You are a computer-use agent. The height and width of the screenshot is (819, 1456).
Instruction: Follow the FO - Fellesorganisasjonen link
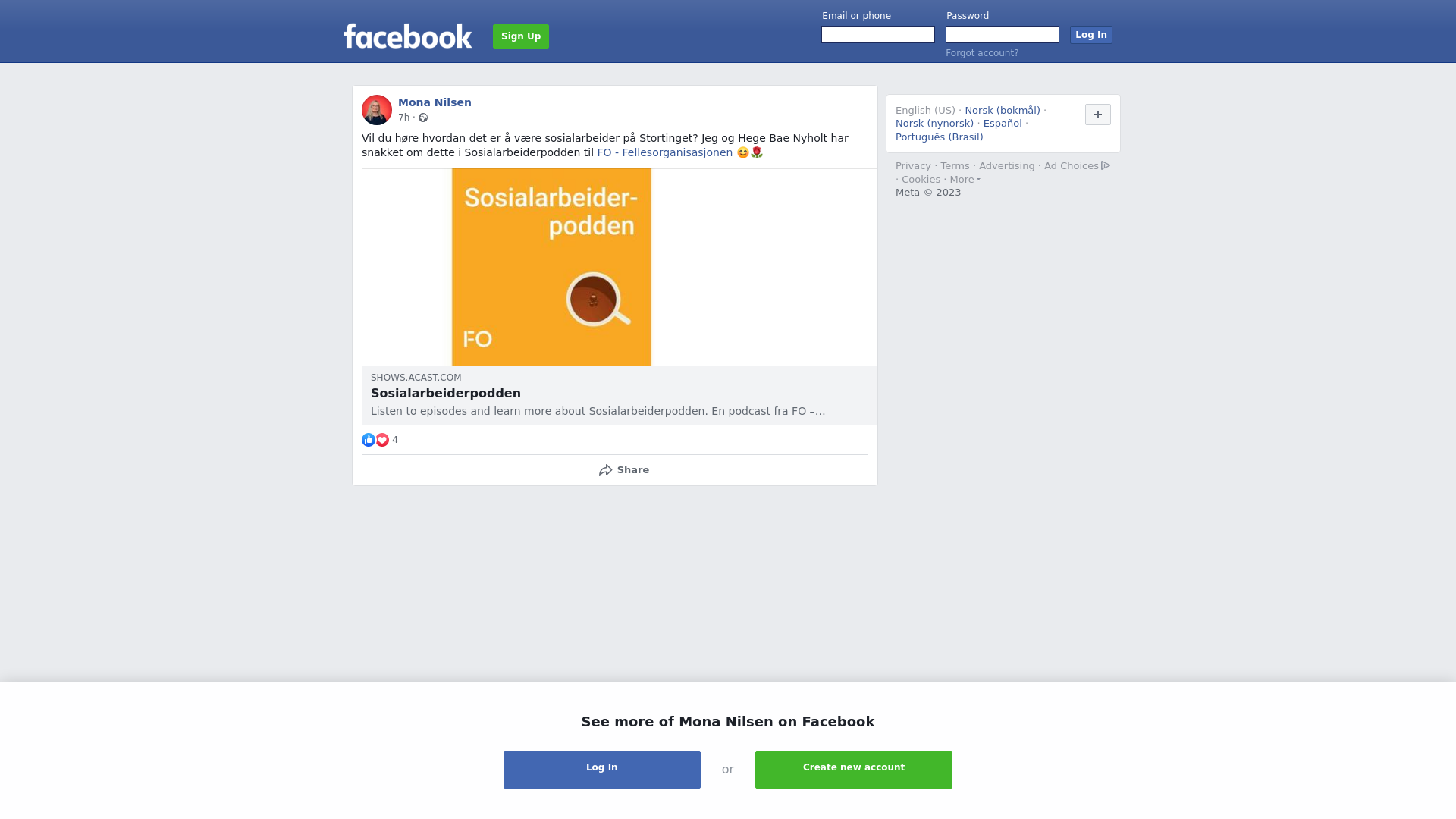(x=665, y=152)
